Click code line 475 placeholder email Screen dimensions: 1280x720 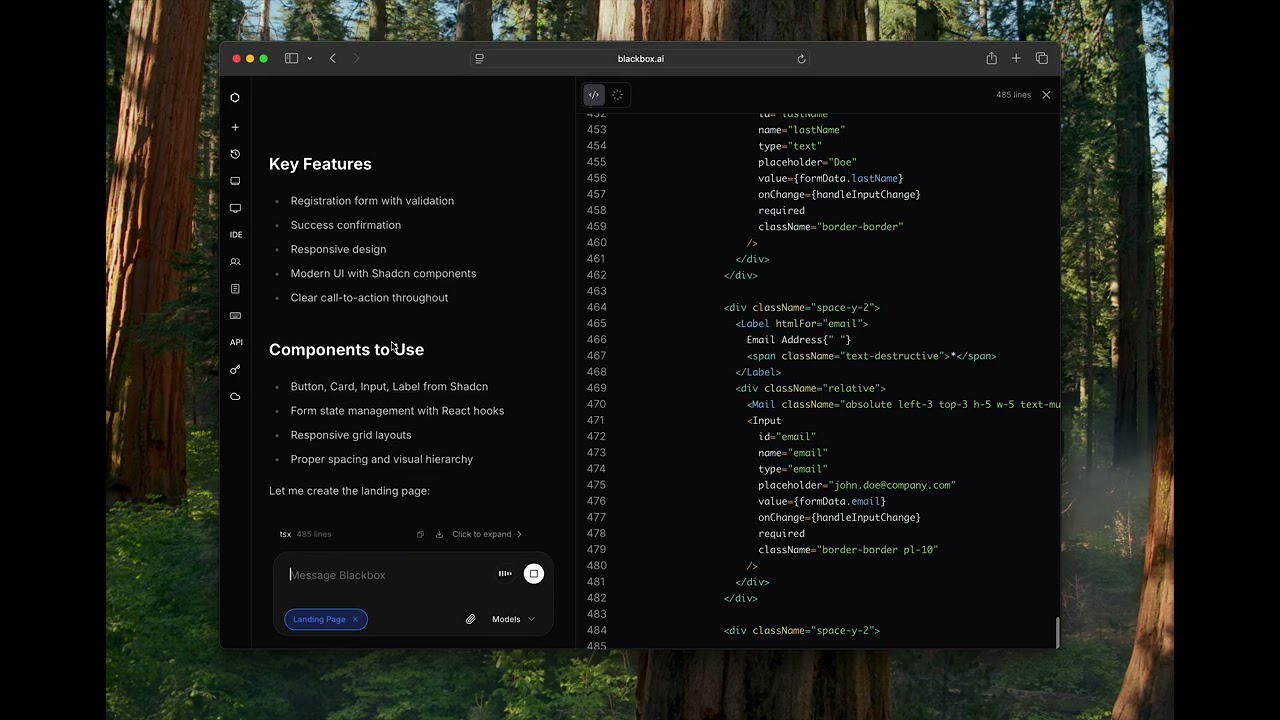[x=857, y=485]
